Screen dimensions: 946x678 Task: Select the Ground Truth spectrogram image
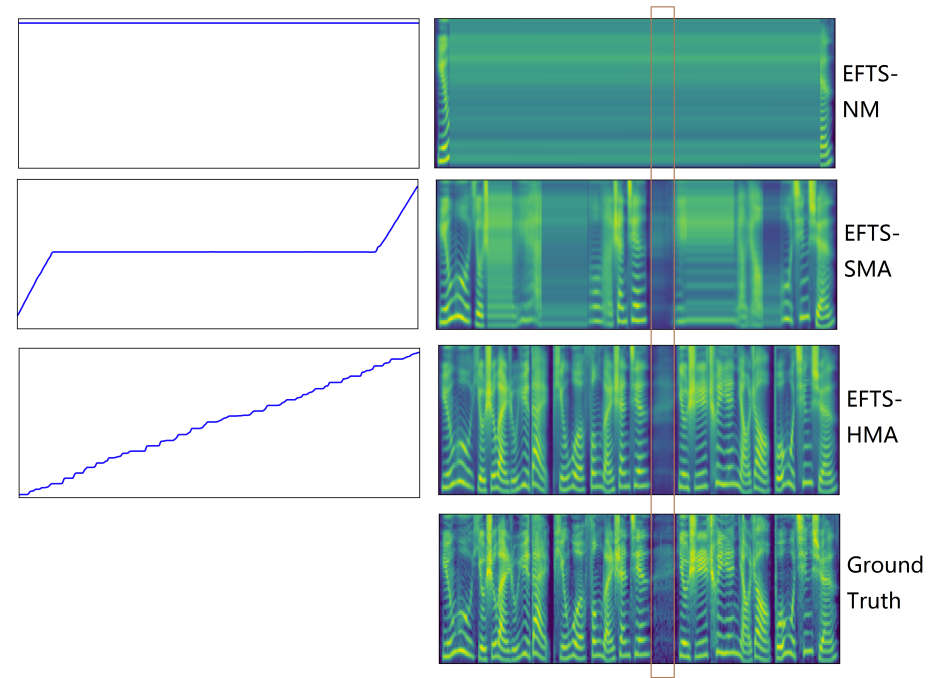pos(640,589)
